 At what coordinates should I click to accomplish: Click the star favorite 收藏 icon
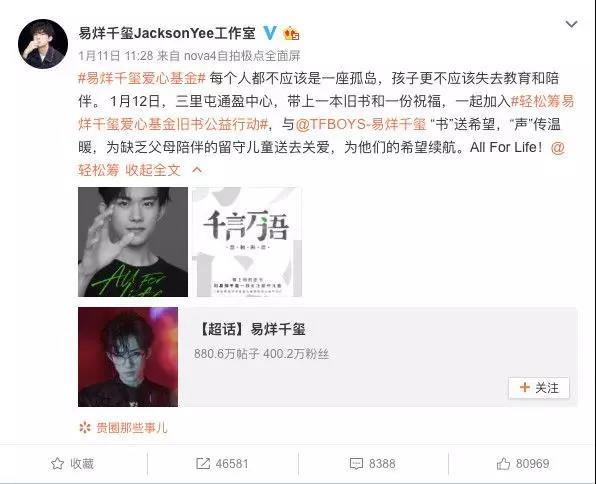(x=57, y=463)
